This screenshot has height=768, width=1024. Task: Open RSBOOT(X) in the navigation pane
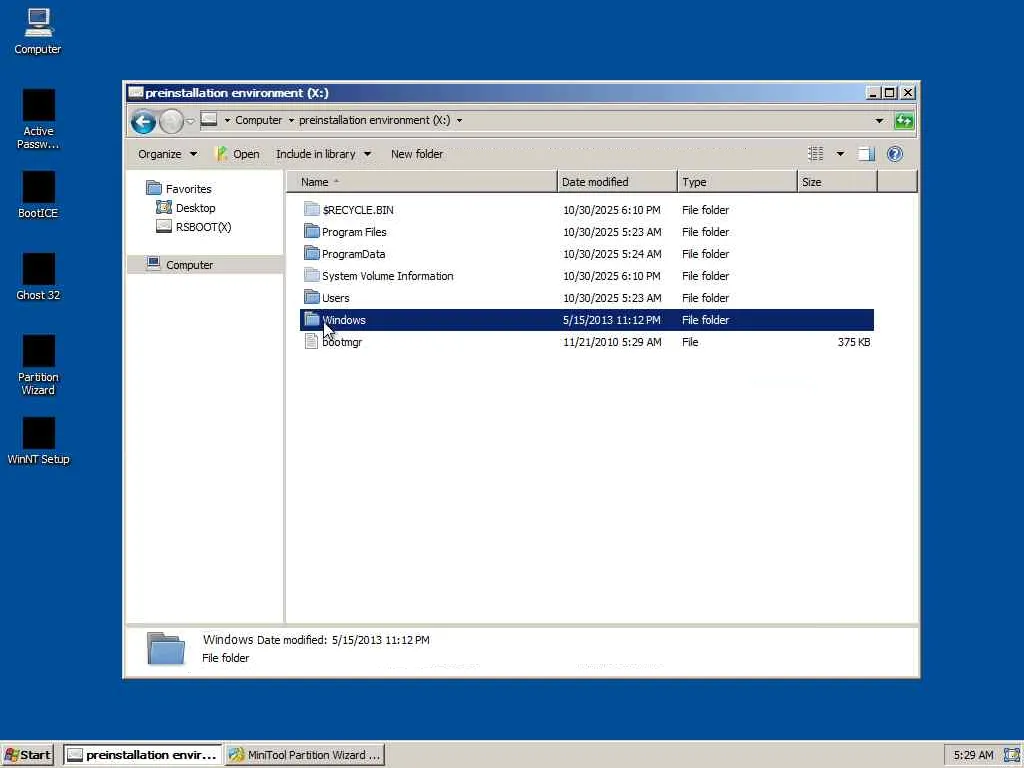tap(203, 227)
